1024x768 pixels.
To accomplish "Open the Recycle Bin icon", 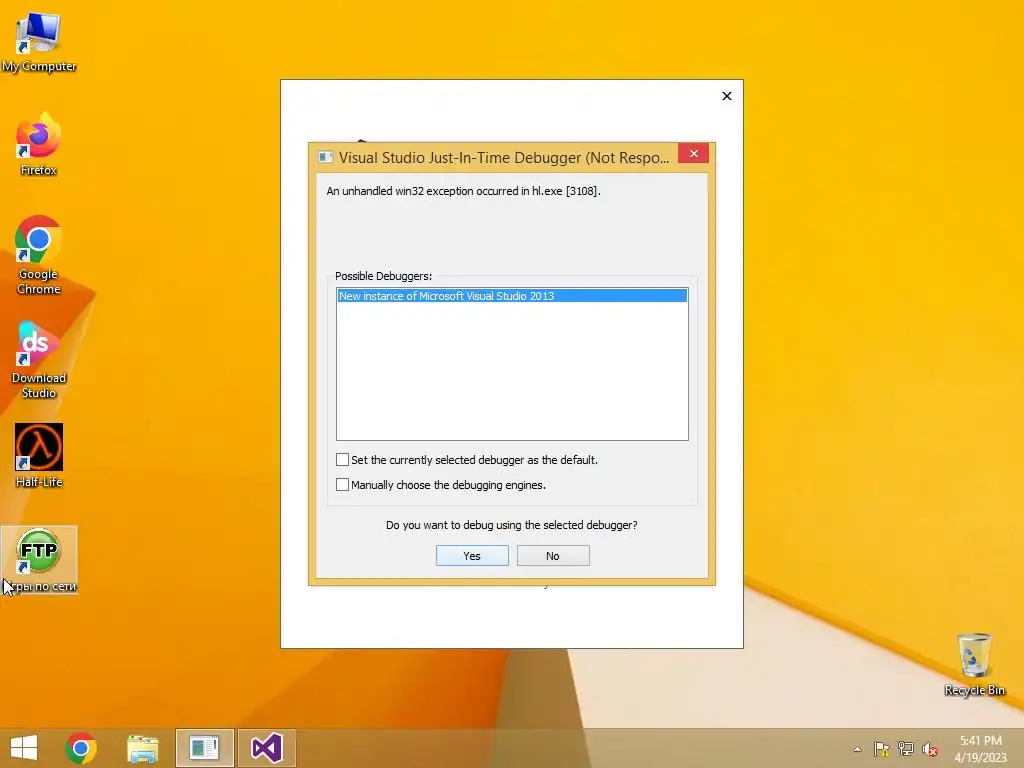I will 974,664.
